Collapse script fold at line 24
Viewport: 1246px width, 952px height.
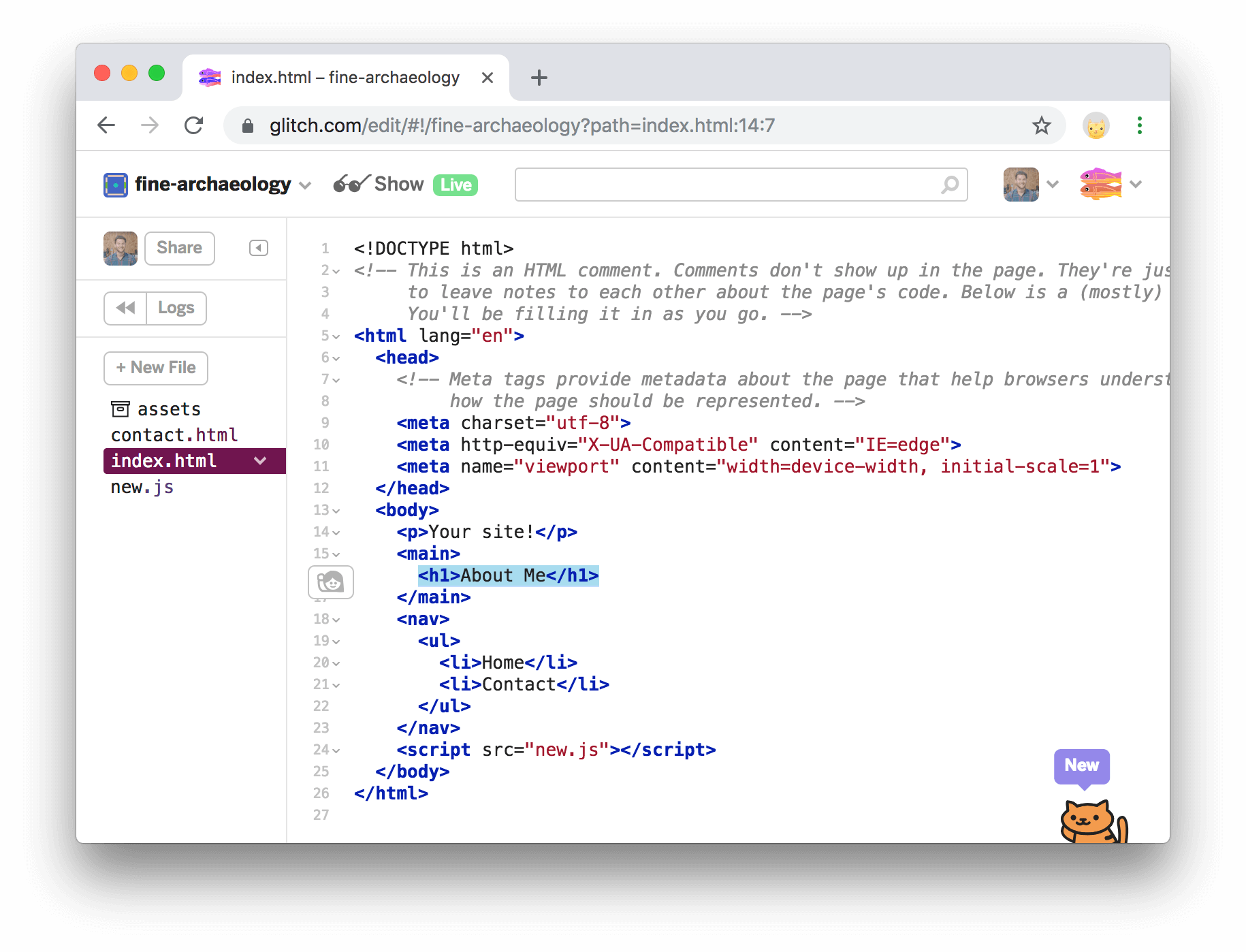click(x=336, y=750)
